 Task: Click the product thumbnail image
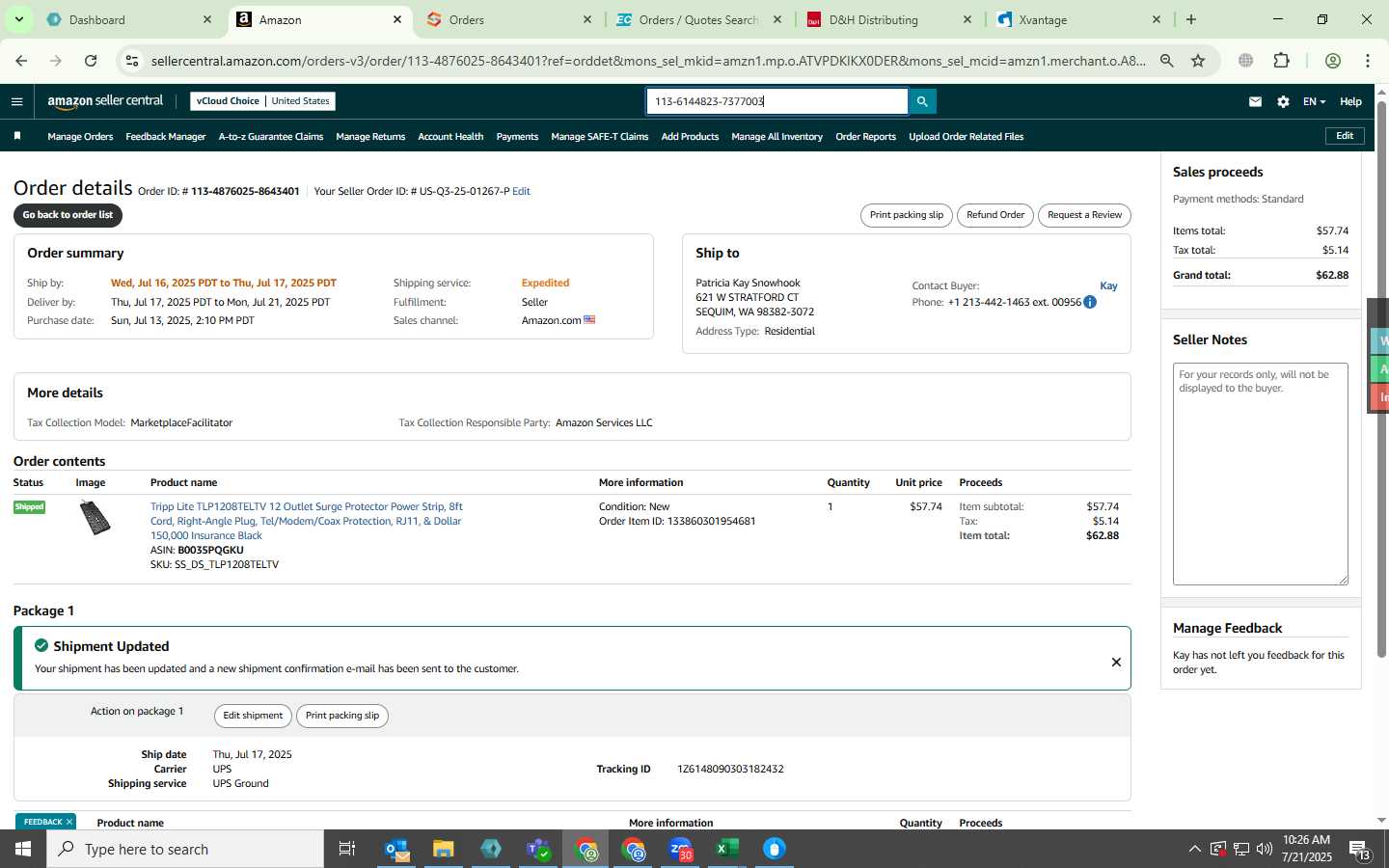coord(95,518)
